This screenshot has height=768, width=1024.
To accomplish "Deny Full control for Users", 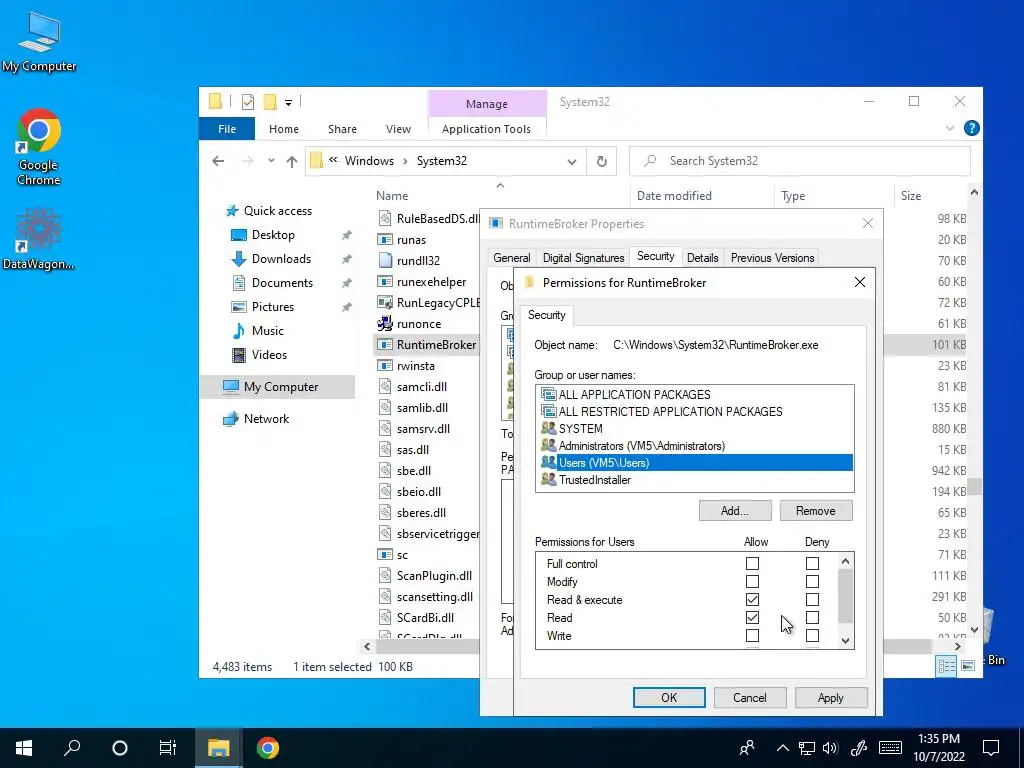I will pos(812,564).
